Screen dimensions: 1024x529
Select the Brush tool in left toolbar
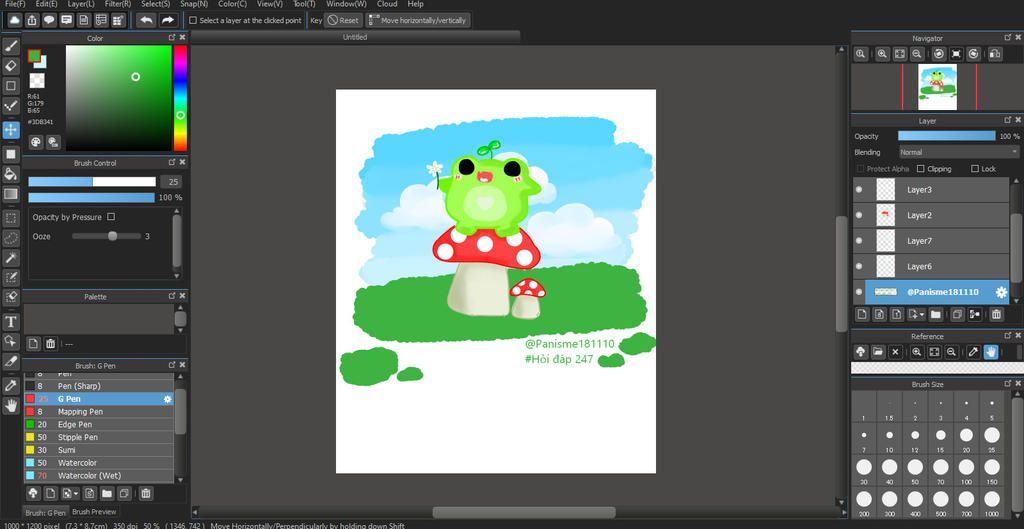click(x=10, y=47)
